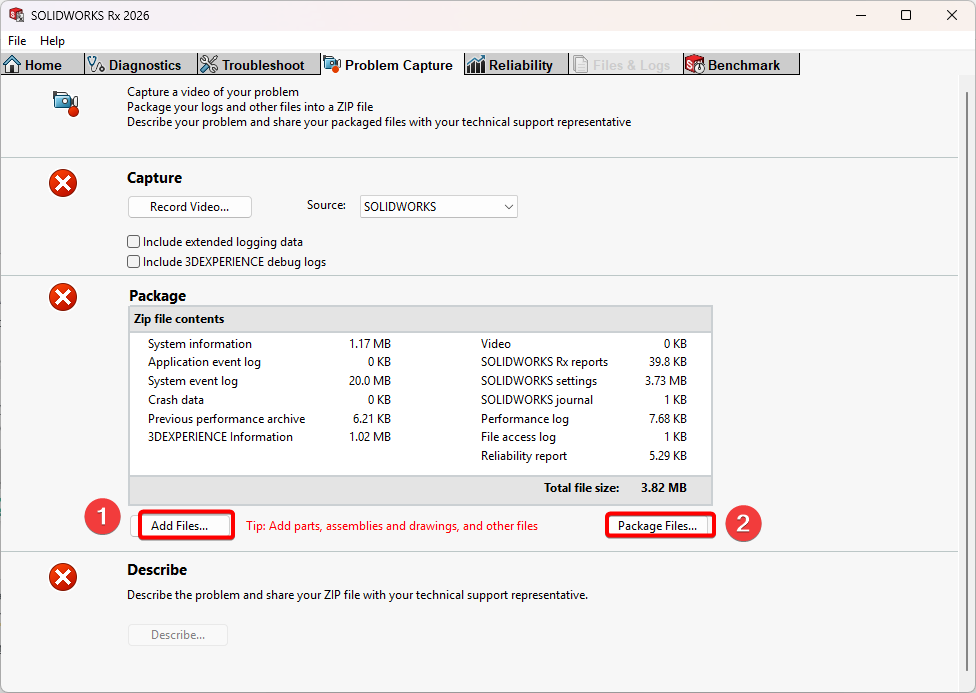Screen dimensions: 976x693
Task: Click the 20.0 MB size value
Action: point(370,380)
